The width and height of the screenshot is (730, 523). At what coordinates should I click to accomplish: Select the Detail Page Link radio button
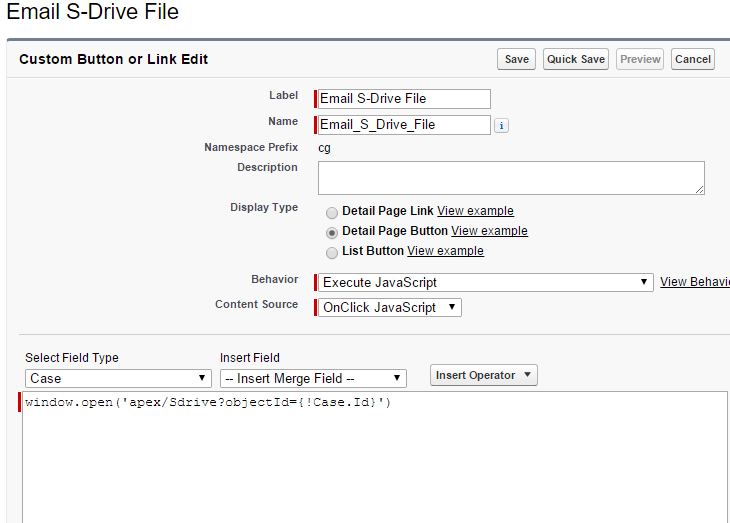point(332,212)
